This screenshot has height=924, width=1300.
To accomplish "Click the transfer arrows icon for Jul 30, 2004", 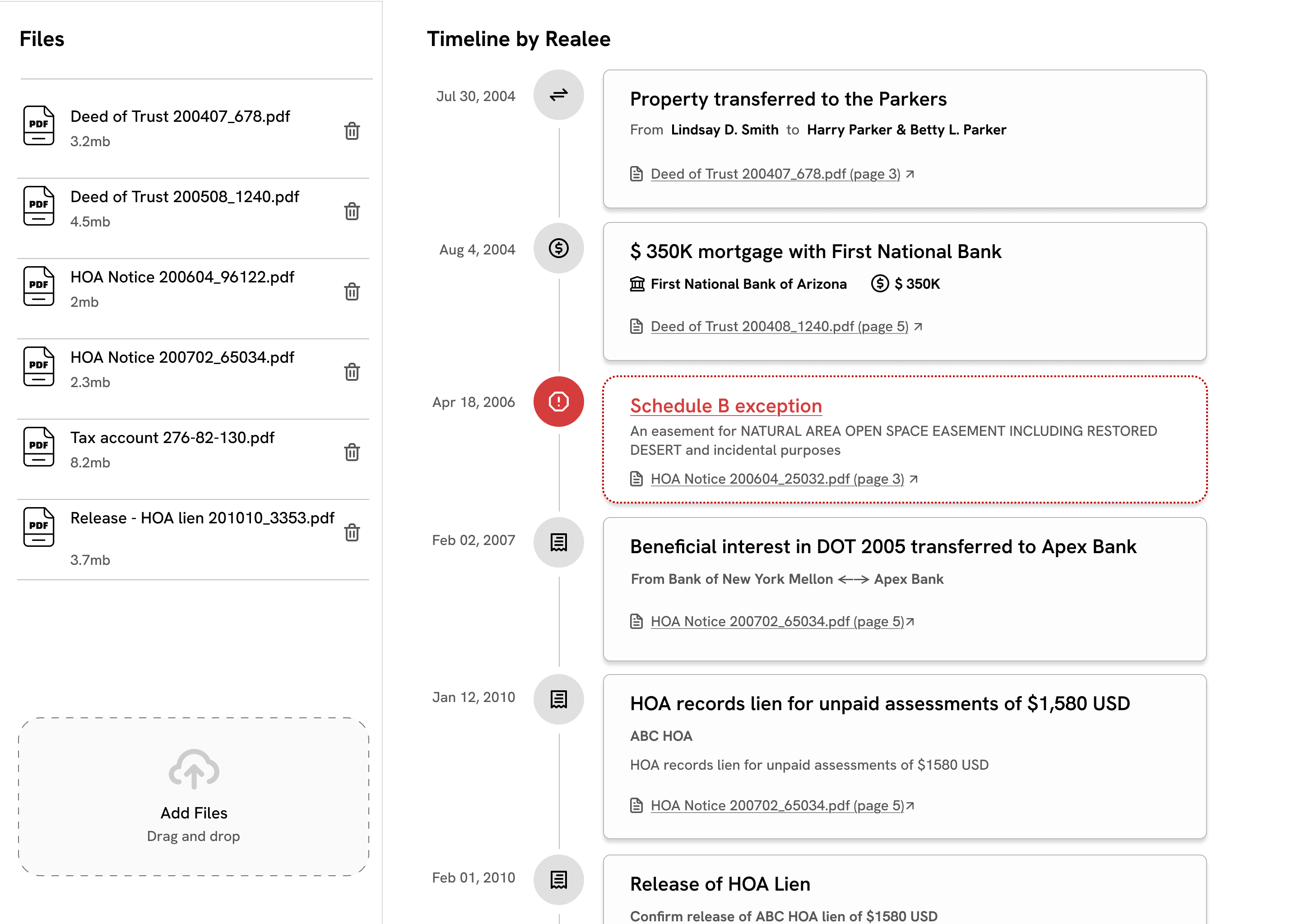I will point(558,95).
